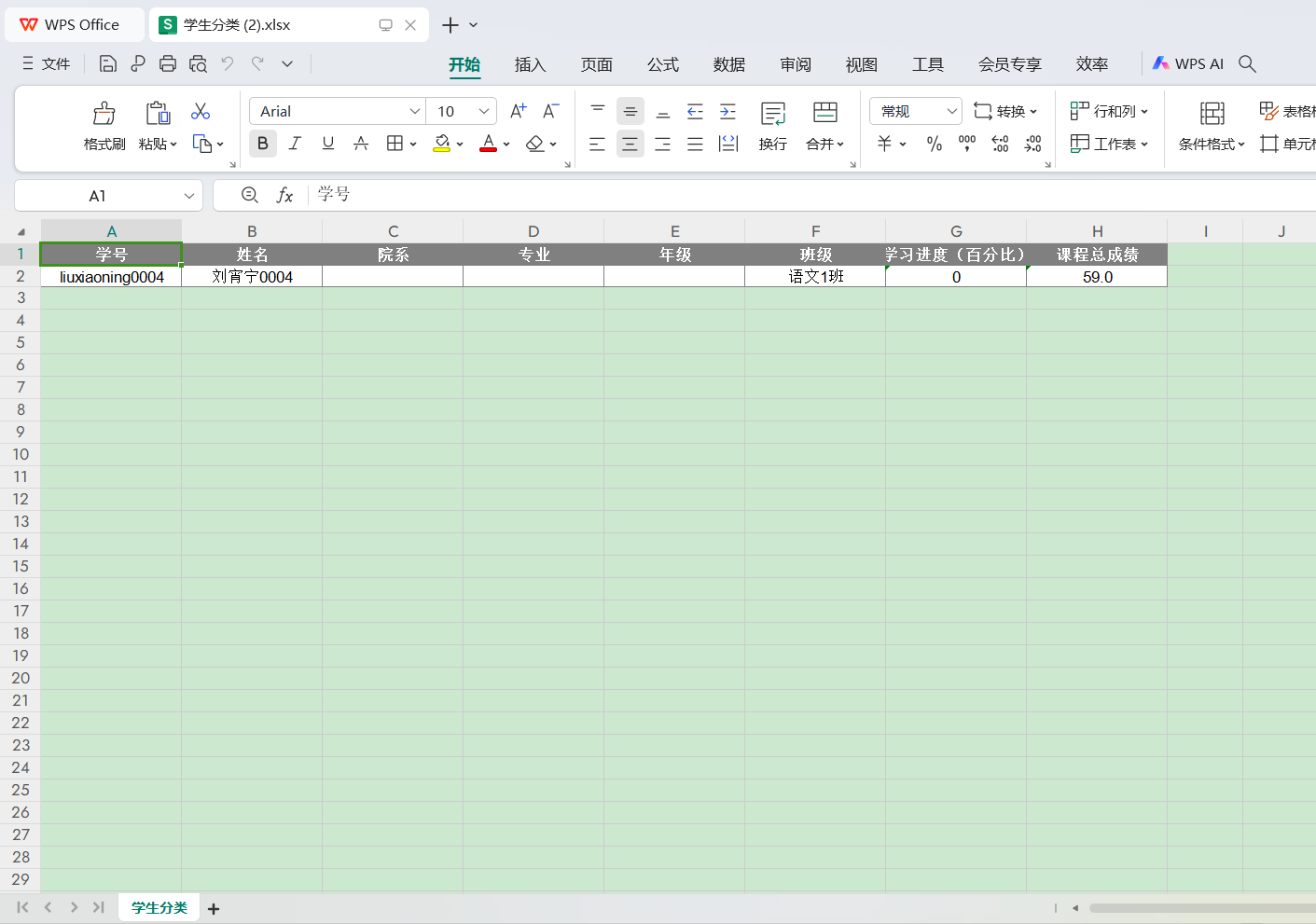Open the 文件 (File) menu
Screen dimensions: 1316x924
pyautogui.click(x=47, y=63)
